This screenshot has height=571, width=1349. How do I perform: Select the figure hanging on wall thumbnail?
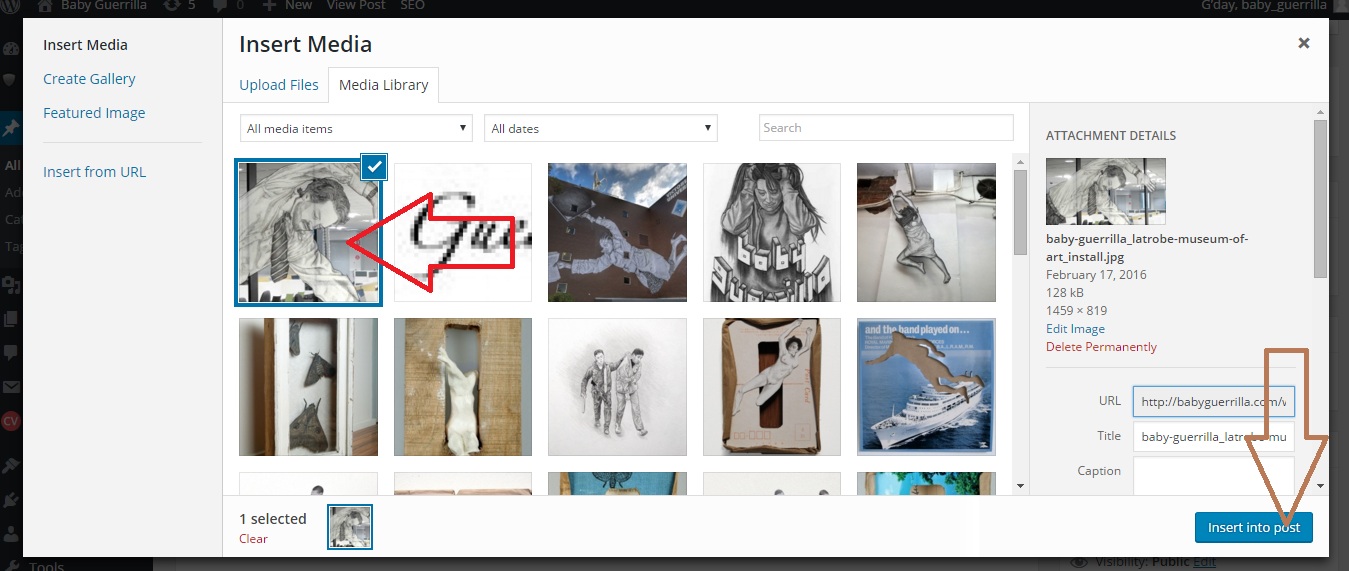tap(926, 233)
